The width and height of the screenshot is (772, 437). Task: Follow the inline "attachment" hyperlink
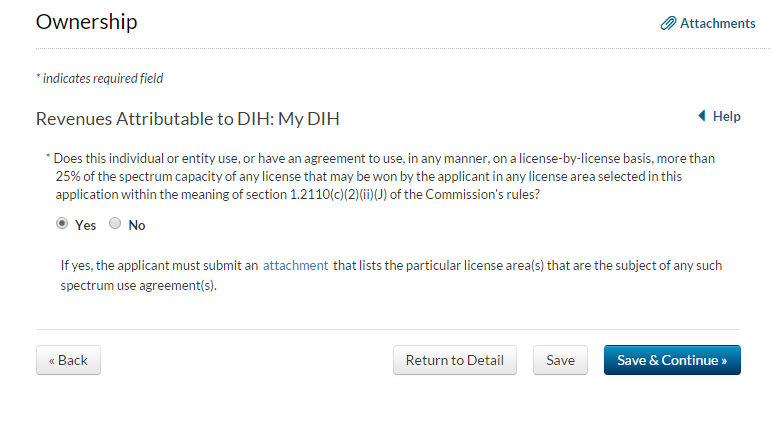click(x=295, y=266)
